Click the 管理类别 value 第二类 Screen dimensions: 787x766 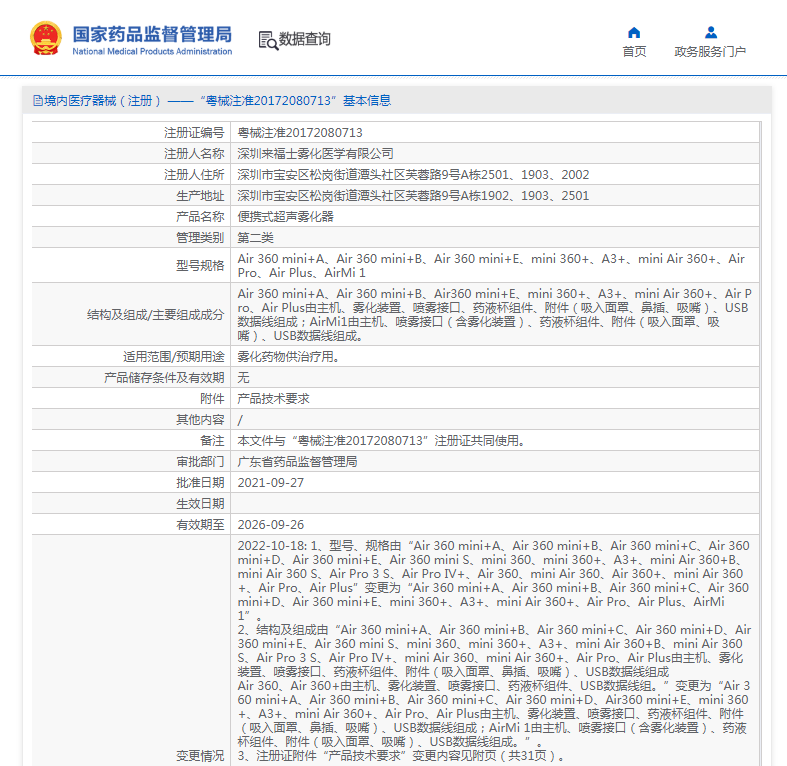click(x=255, y=237)
